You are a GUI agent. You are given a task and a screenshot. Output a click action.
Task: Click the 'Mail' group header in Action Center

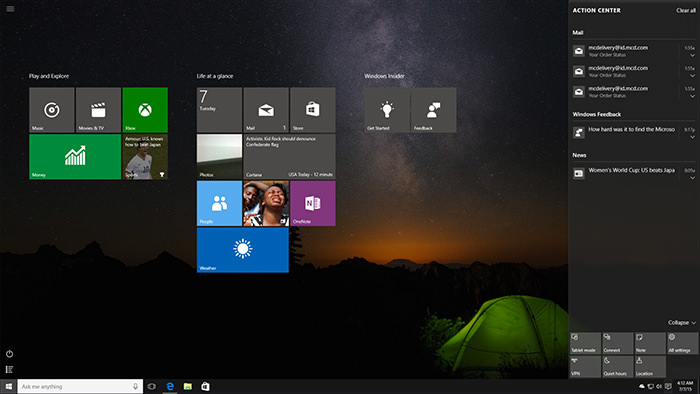pos(578,33)
